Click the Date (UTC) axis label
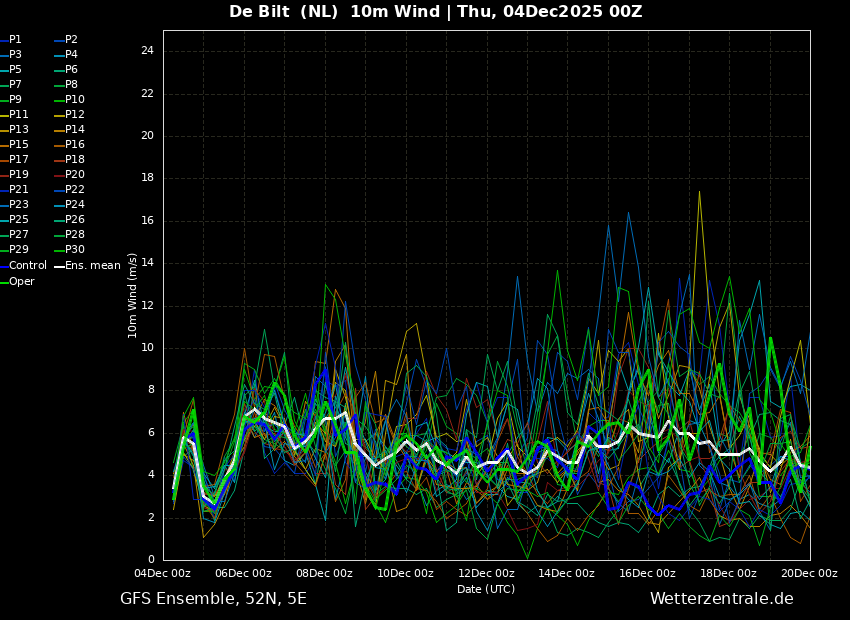Viewport: 850px width, 620px height. [486, 589]
